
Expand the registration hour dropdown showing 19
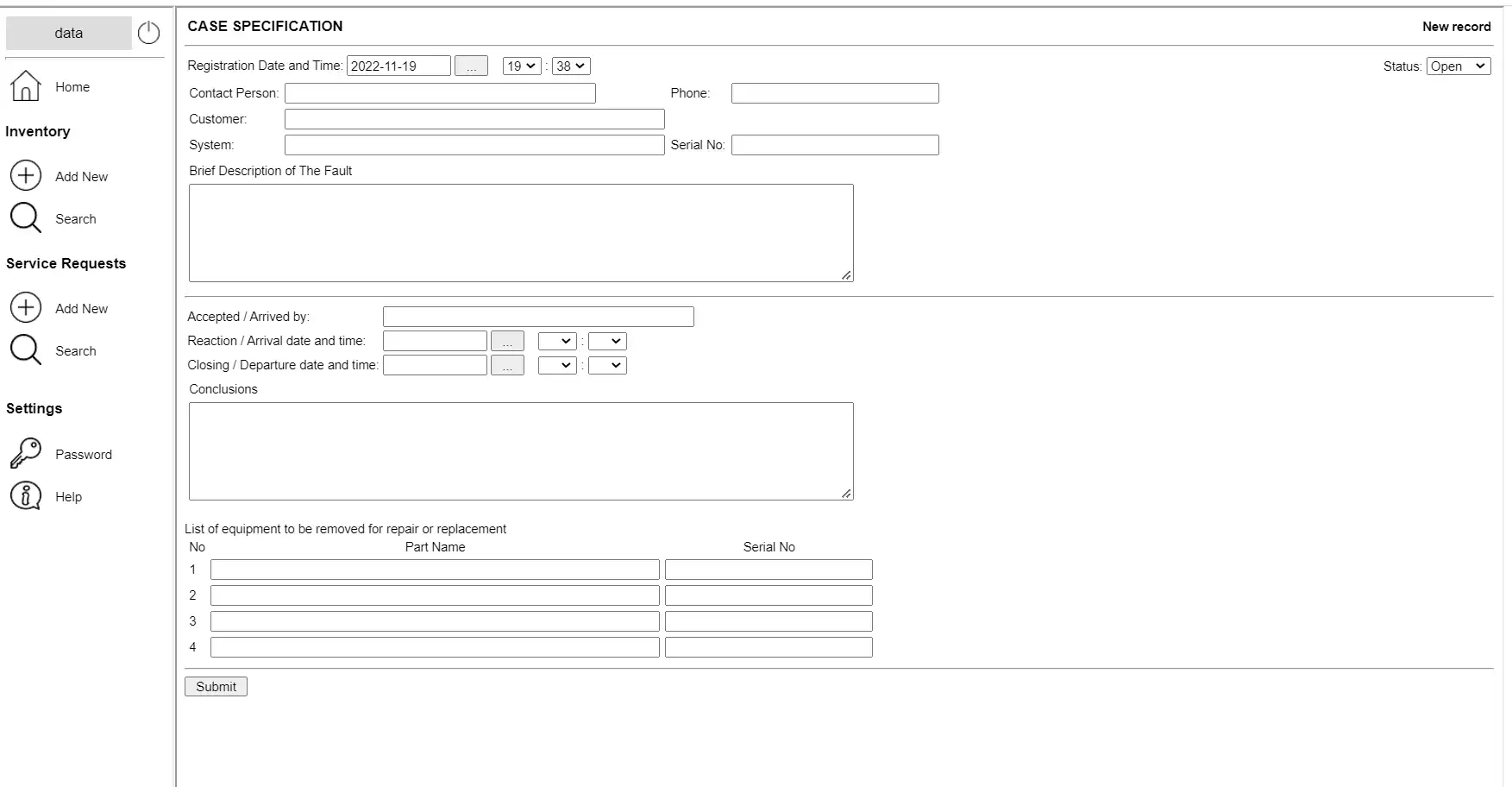click(522, 66)
